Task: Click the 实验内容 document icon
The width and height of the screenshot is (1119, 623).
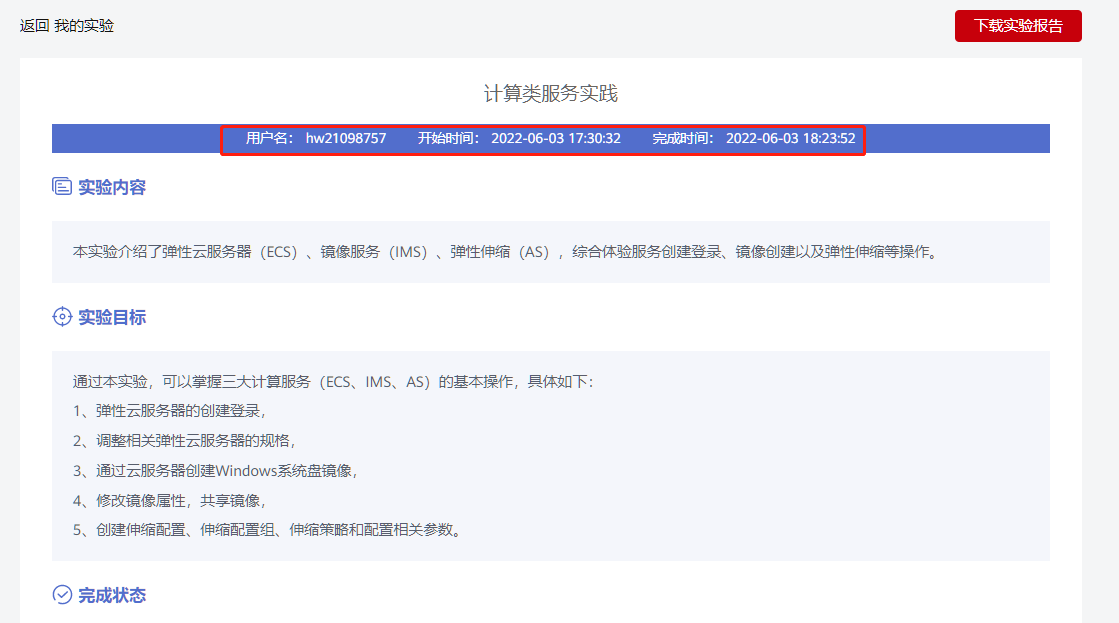Action: click(x=62, y=187)
